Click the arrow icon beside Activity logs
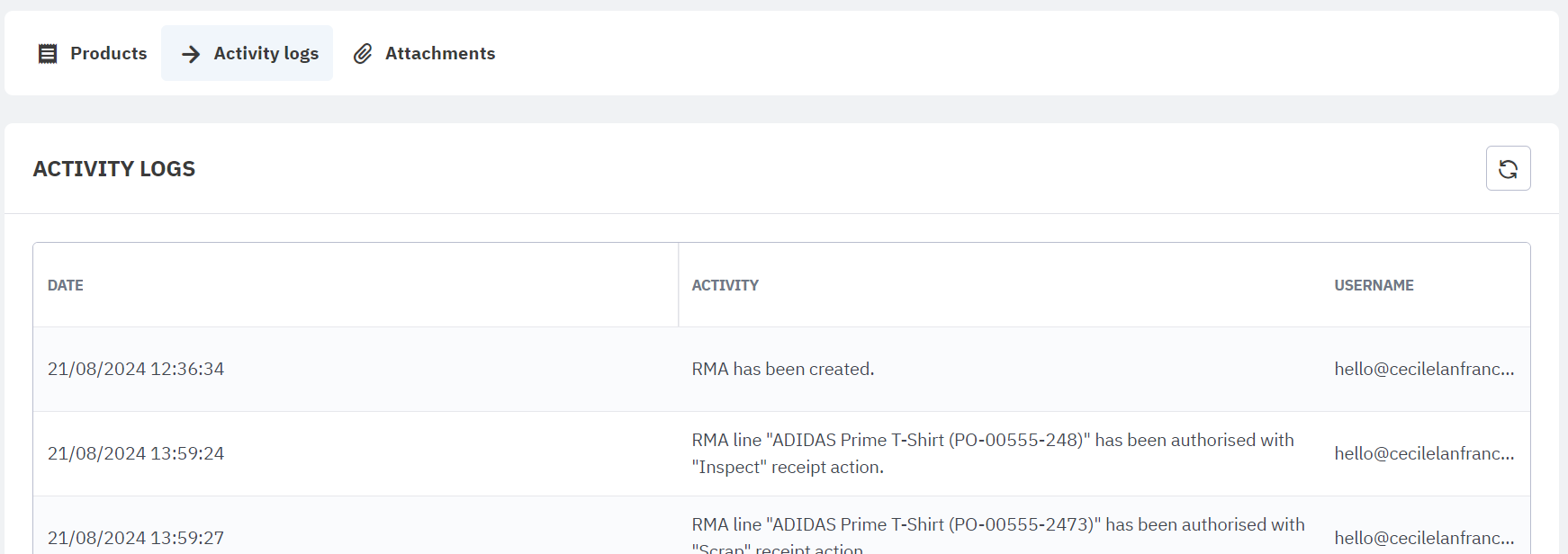Screen dimensions: 1568x554 coord(191,54)
